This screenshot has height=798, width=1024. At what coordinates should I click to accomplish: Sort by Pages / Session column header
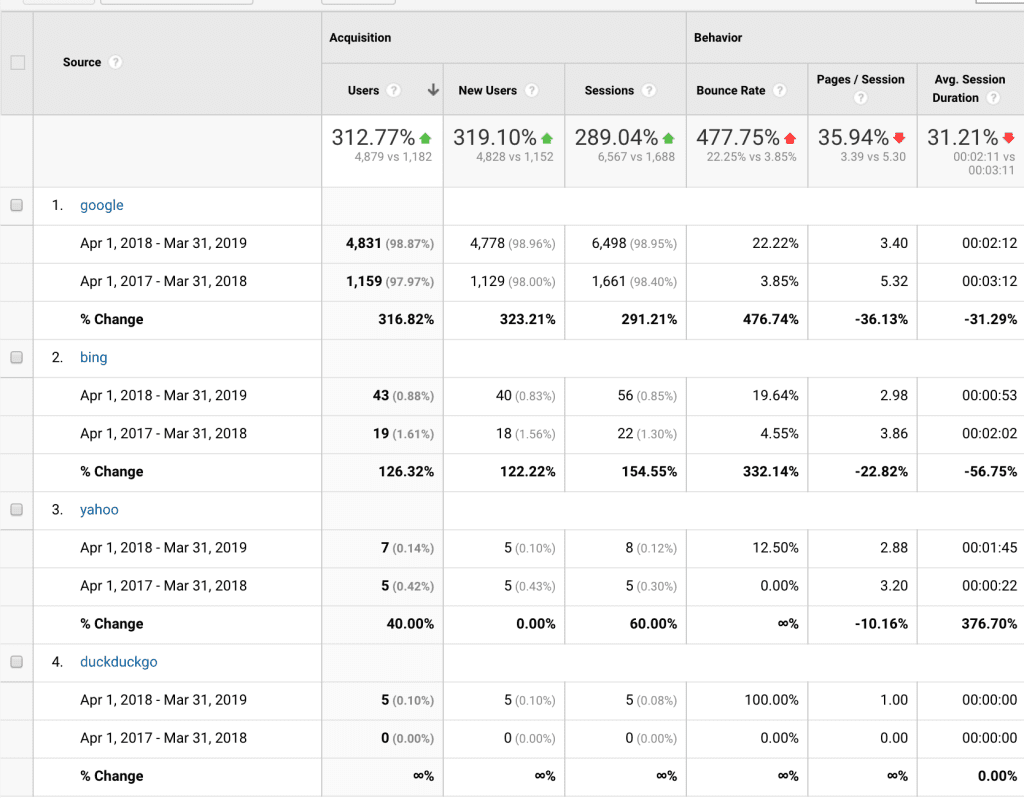point(861,79)
